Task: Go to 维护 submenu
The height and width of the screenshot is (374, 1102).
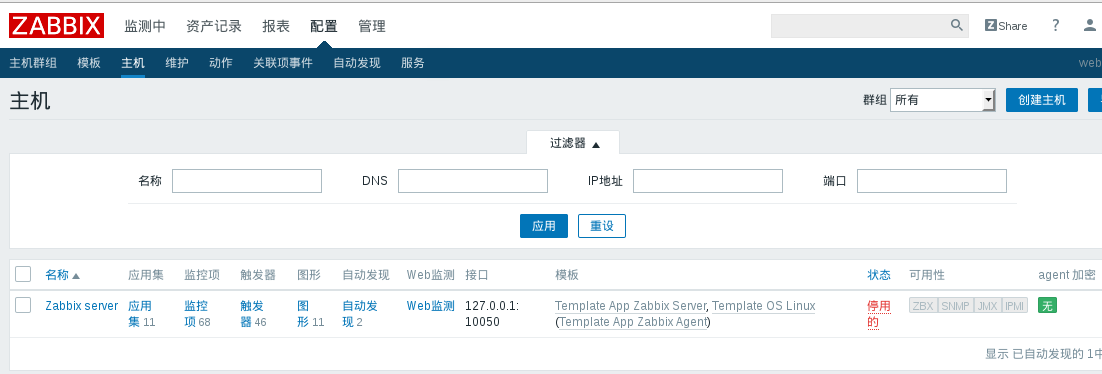Action: coord(177,63)
